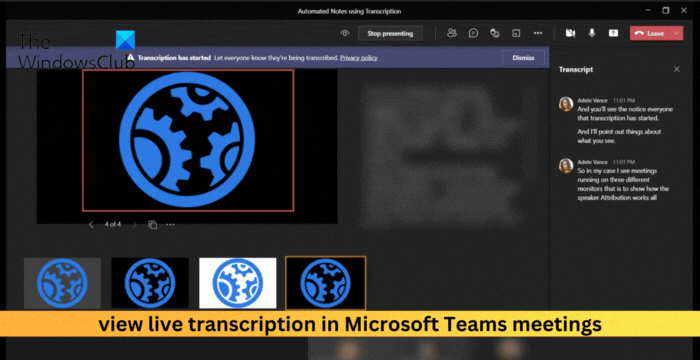
Task: Dismiss the transcription notification banner
Action: tap(523, 58)
